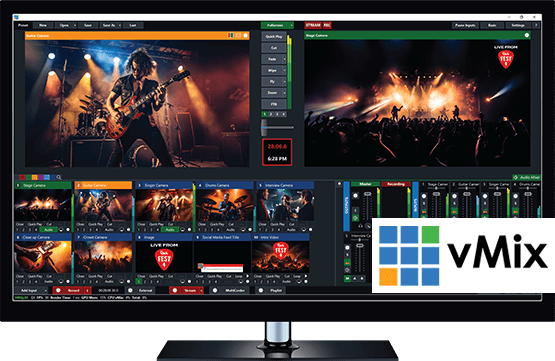The height and width of the screenshot is (361, 555).
Task: Click the Master audio settings gear
Action: (x=355, y=195)
